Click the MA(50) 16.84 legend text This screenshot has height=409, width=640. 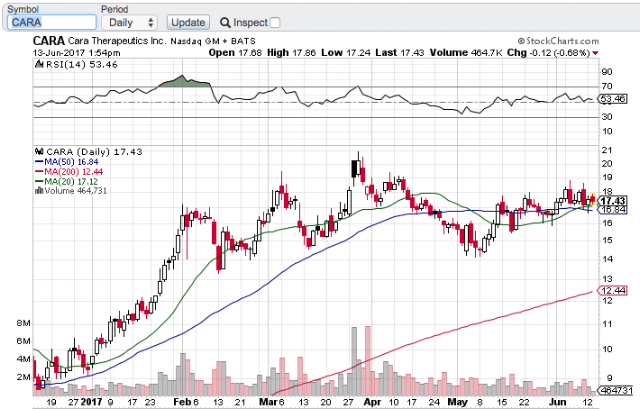[71, 162]
